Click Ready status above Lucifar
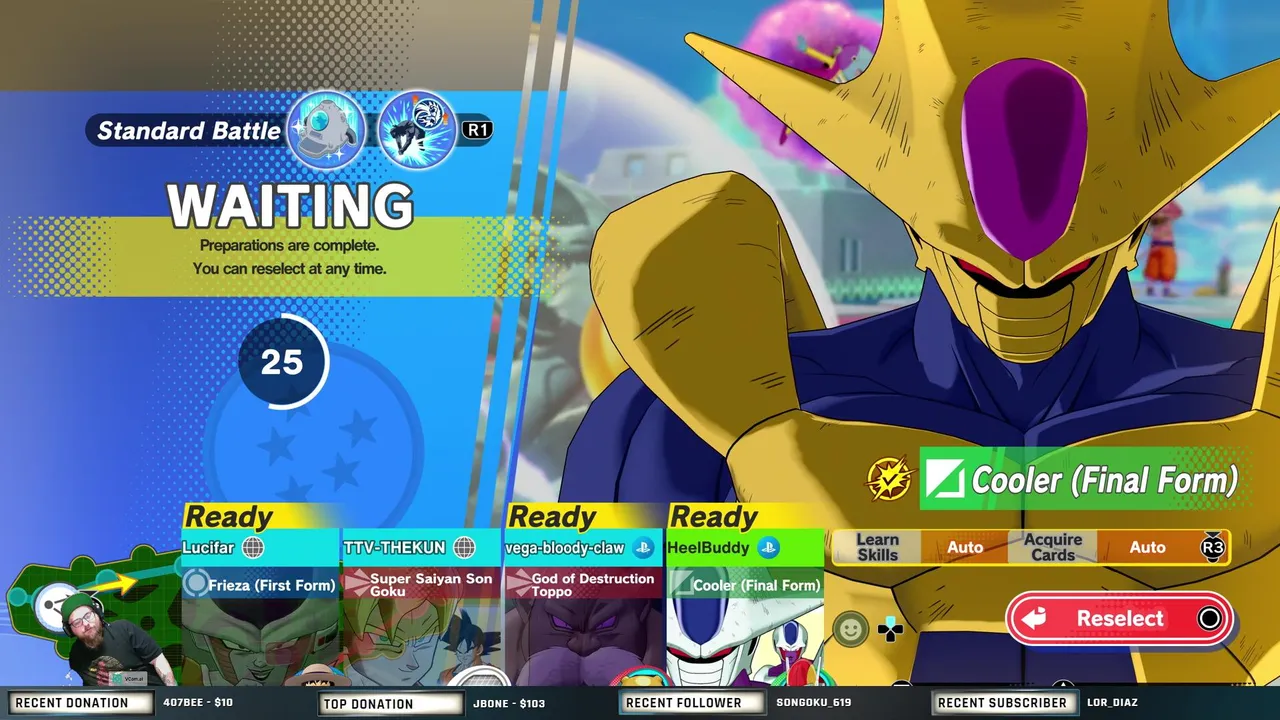This screenshot has height=720, width=1280. coord(229,516)
